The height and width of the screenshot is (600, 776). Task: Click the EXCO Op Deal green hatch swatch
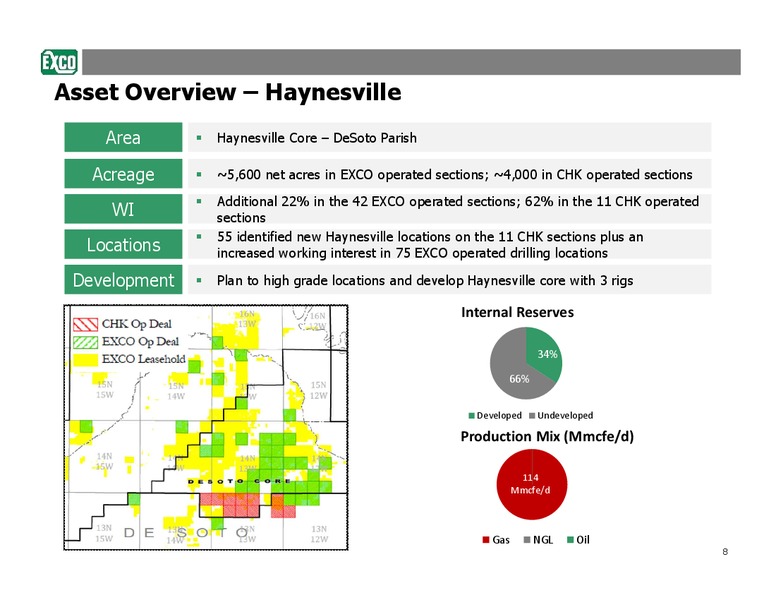point(85,342)
